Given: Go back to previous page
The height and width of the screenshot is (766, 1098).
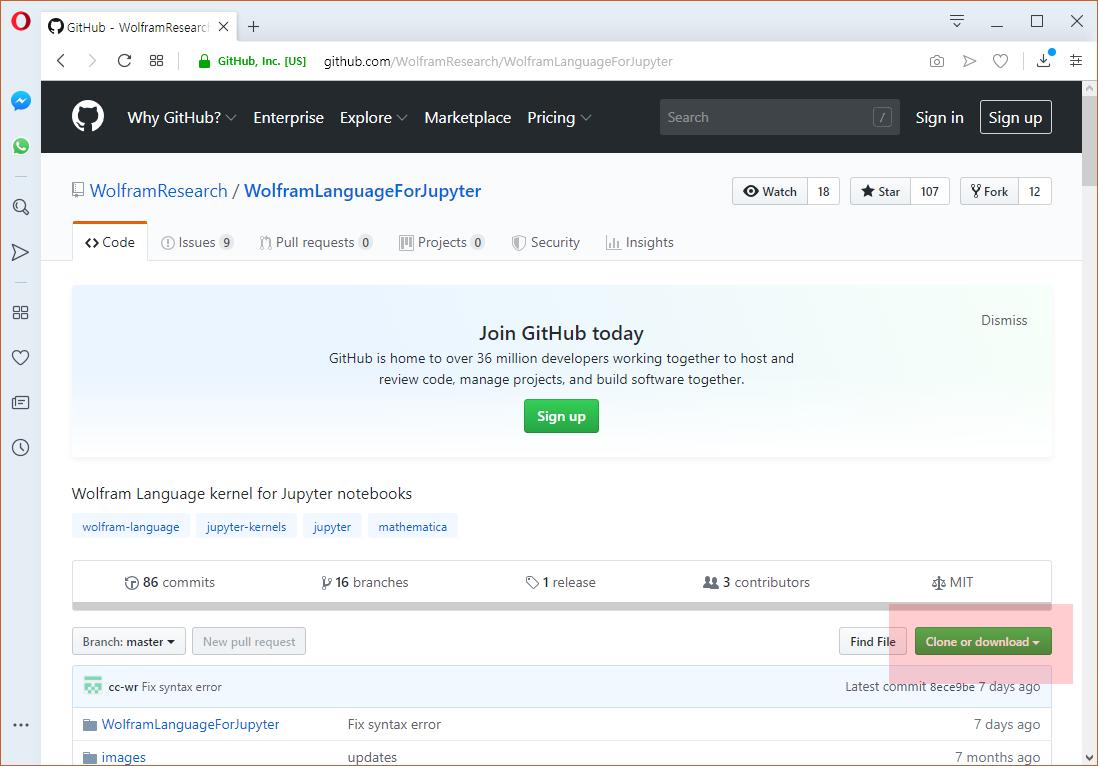Looking at the screenshot, I should click(61, 61).
